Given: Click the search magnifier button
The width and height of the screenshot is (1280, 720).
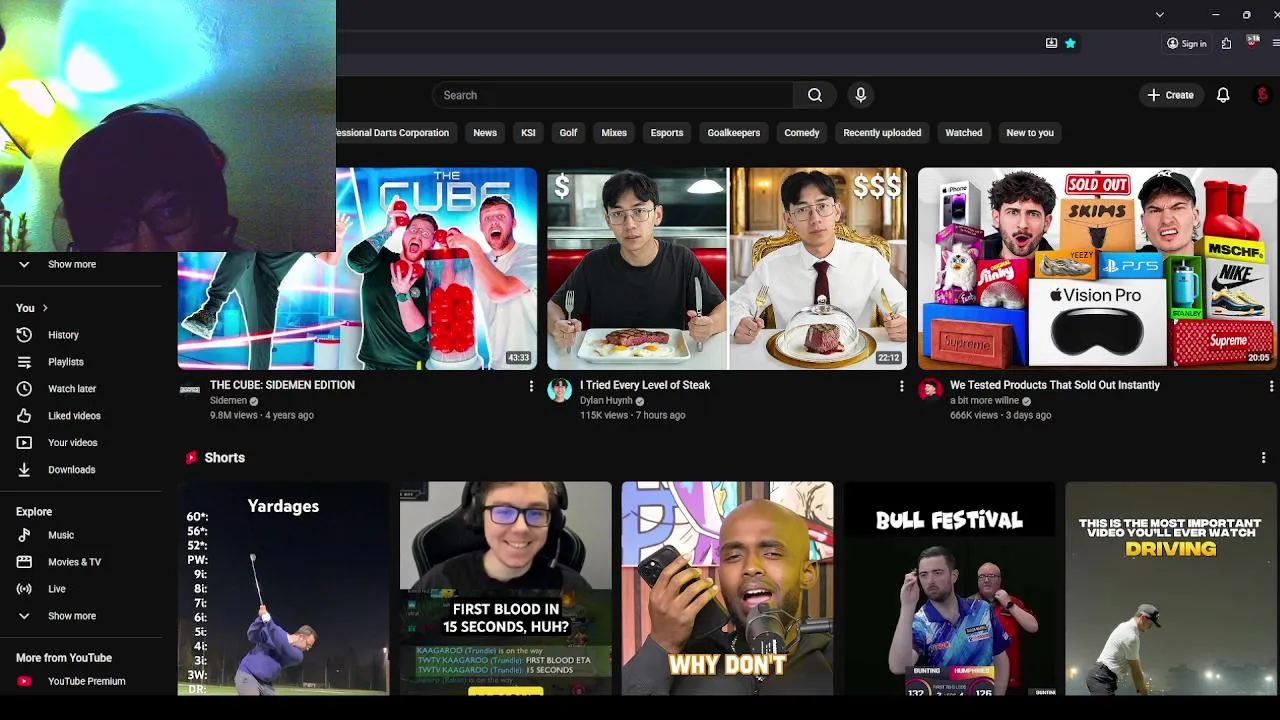Looking at the screenshot, I should [x=815, y=95].
